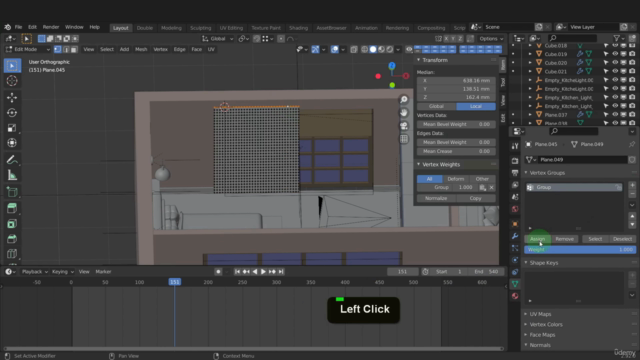Image resolution: width=640 pixels, height=360 pixels.
Task: Open the Render menu
Action: (51, 27)
